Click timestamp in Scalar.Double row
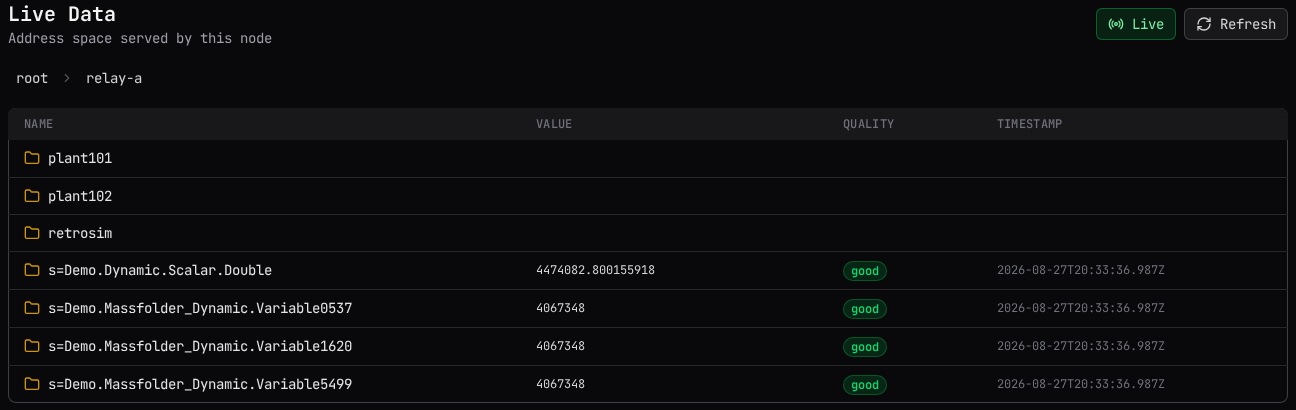The height and width of the screenshot is (410, 1296). coord(1080,270)
